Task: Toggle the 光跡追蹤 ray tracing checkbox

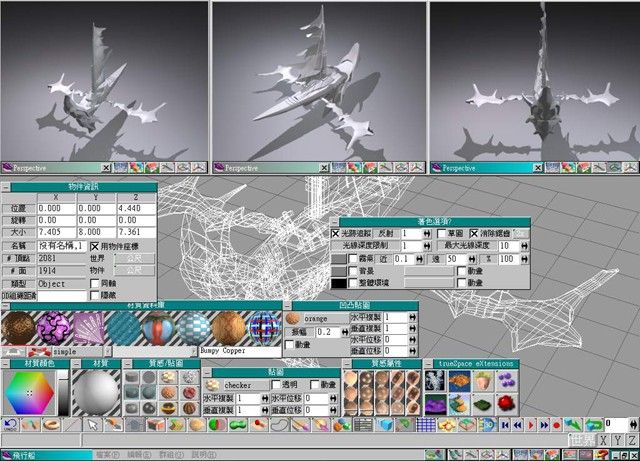Action: [x=336, y=233]
